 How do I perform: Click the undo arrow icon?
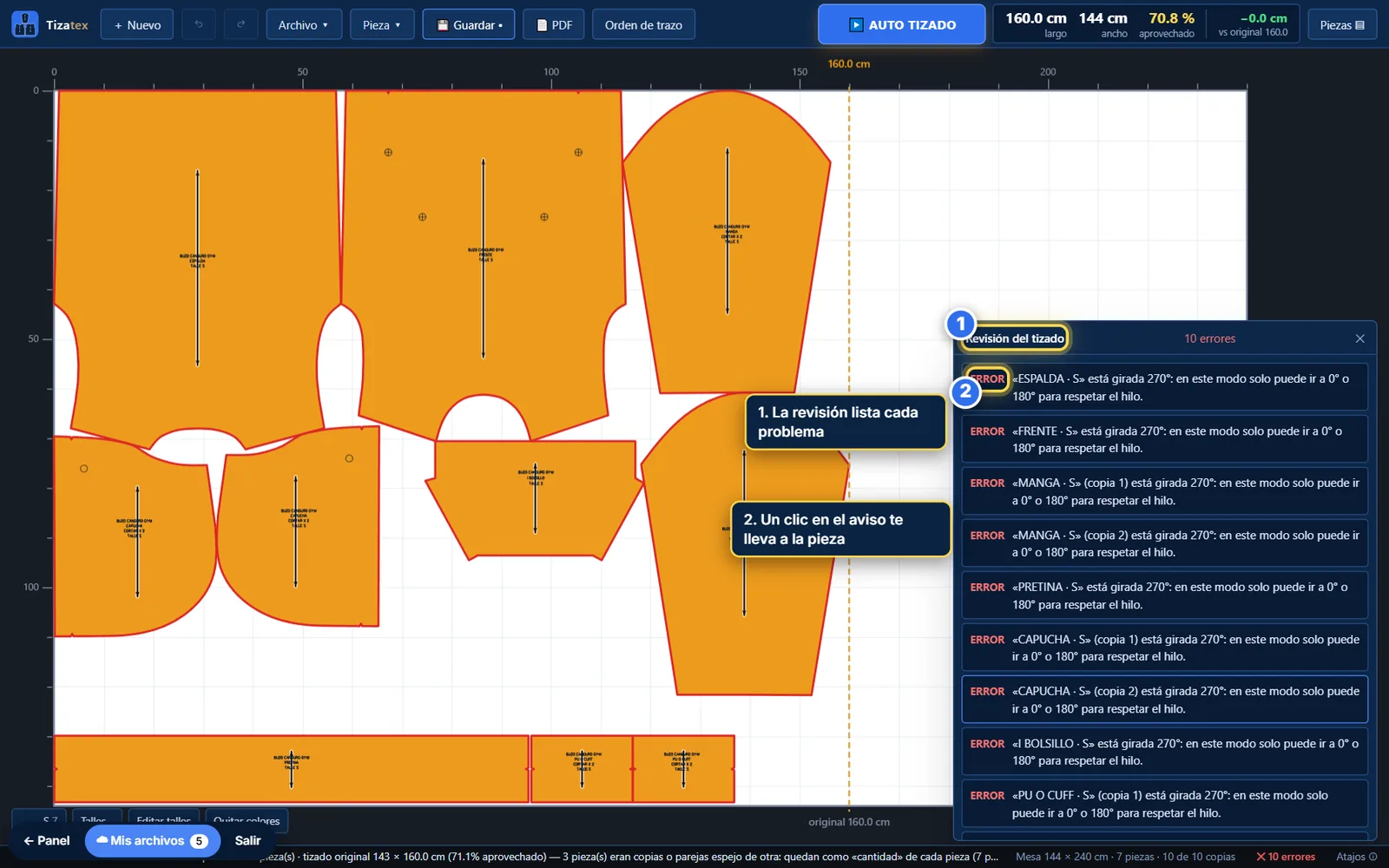[x=199, y=24]
